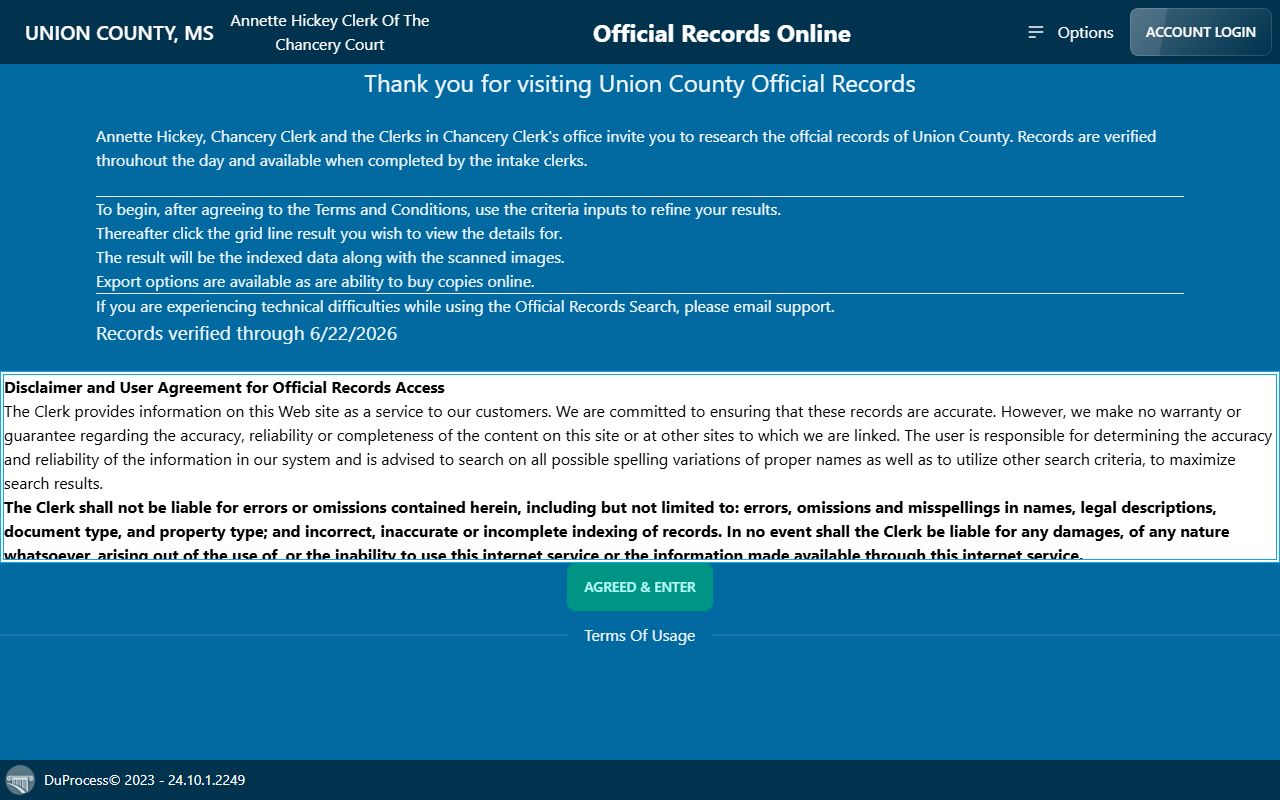Open the Options menu label
Image resolution: width=1280 pixels, height=800 pixels.
tap(1085, 32)
